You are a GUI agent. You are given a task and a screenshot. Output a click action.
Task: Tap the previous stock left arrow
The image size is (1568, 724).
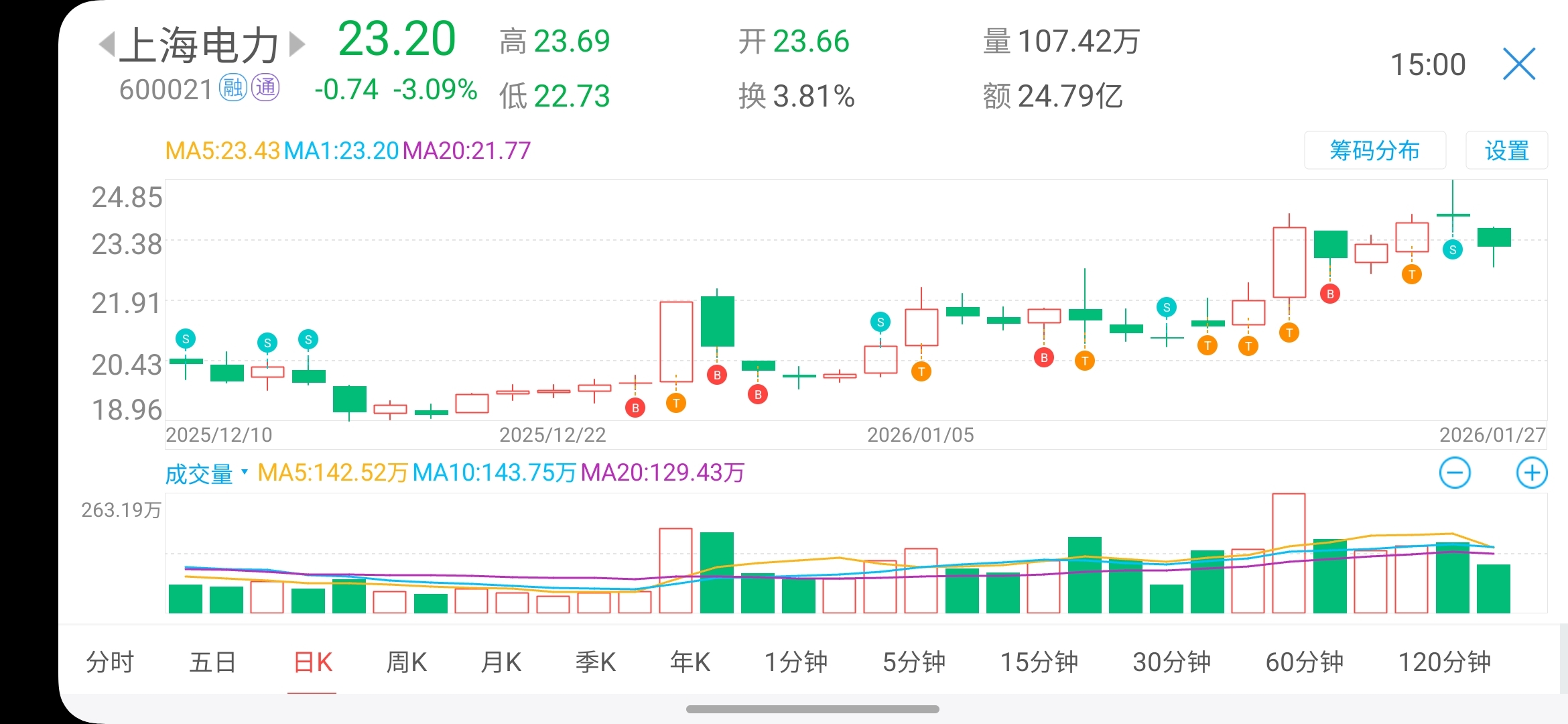pyautogui.click(x=107, y=45)
